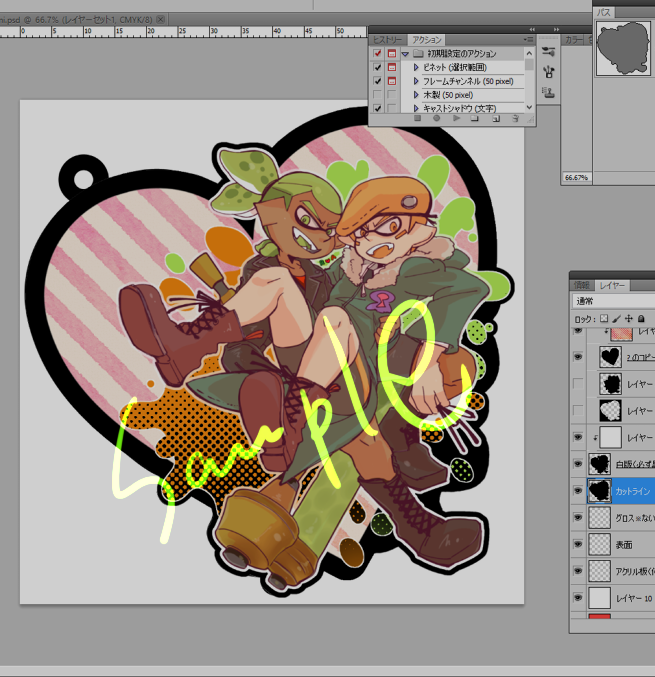
Task: Toggle dialog box for キャストシャドウ (文字)
Action: (x=392, y=108)
